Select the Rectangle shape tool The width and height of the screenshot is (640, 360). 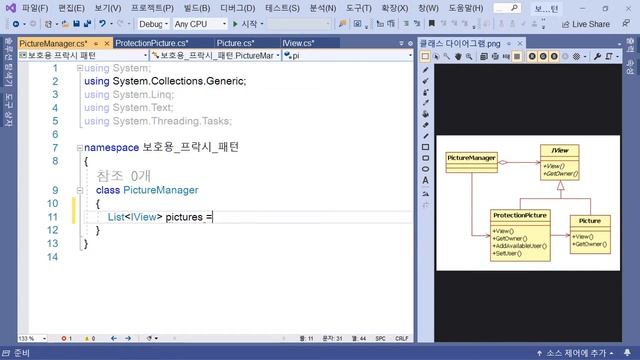coord(425,147)
